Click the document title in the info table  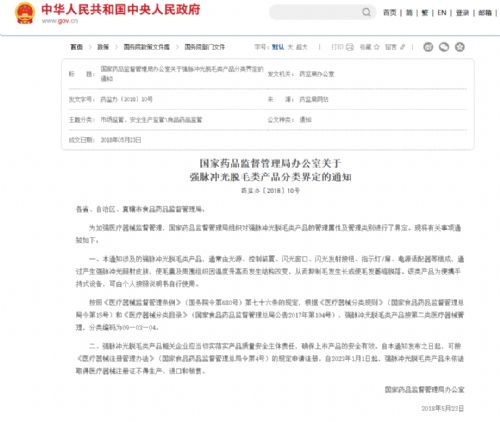click(182, 74)
